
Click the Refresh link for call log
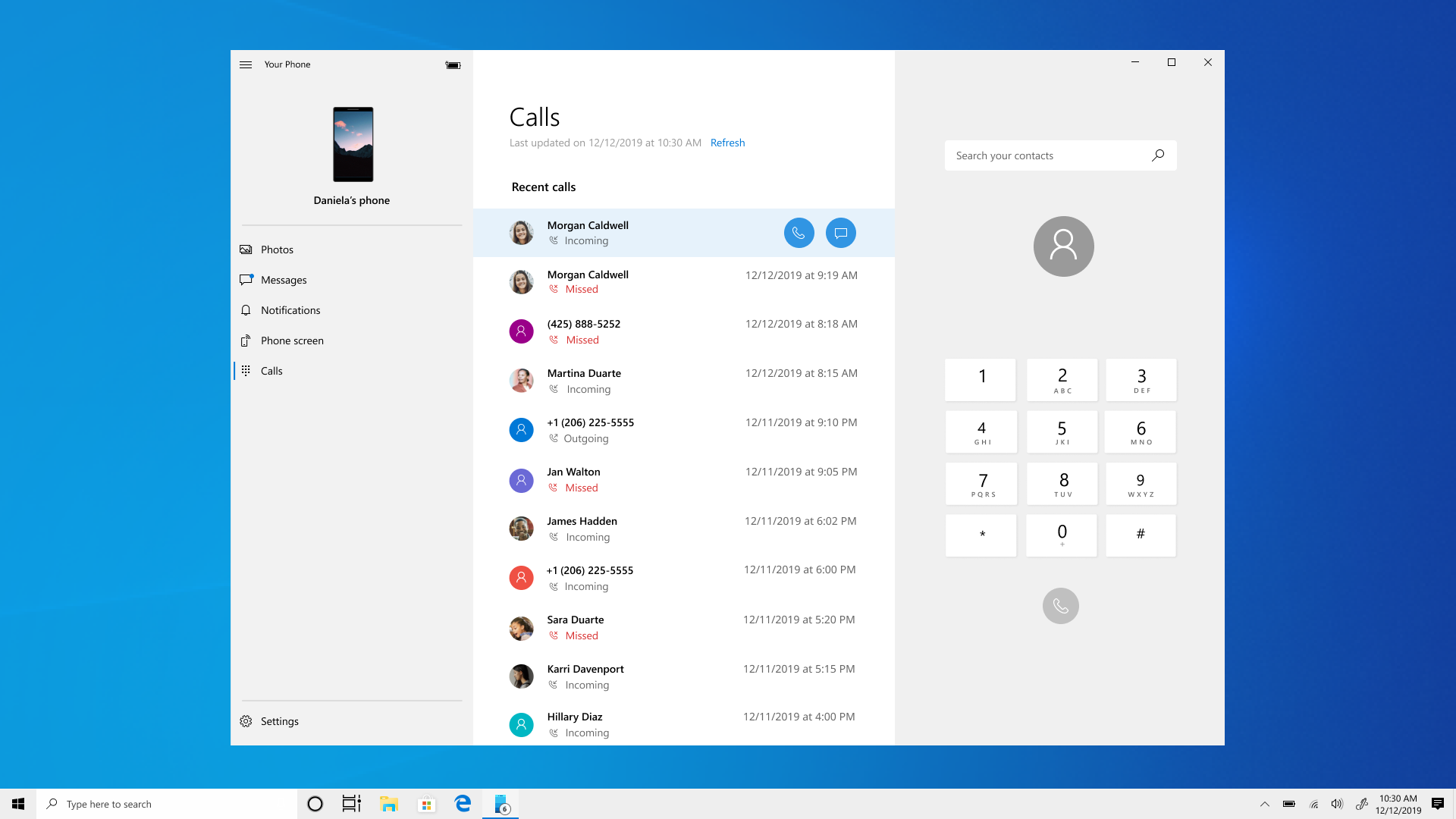pyautogui.click(x=727, y=142)
